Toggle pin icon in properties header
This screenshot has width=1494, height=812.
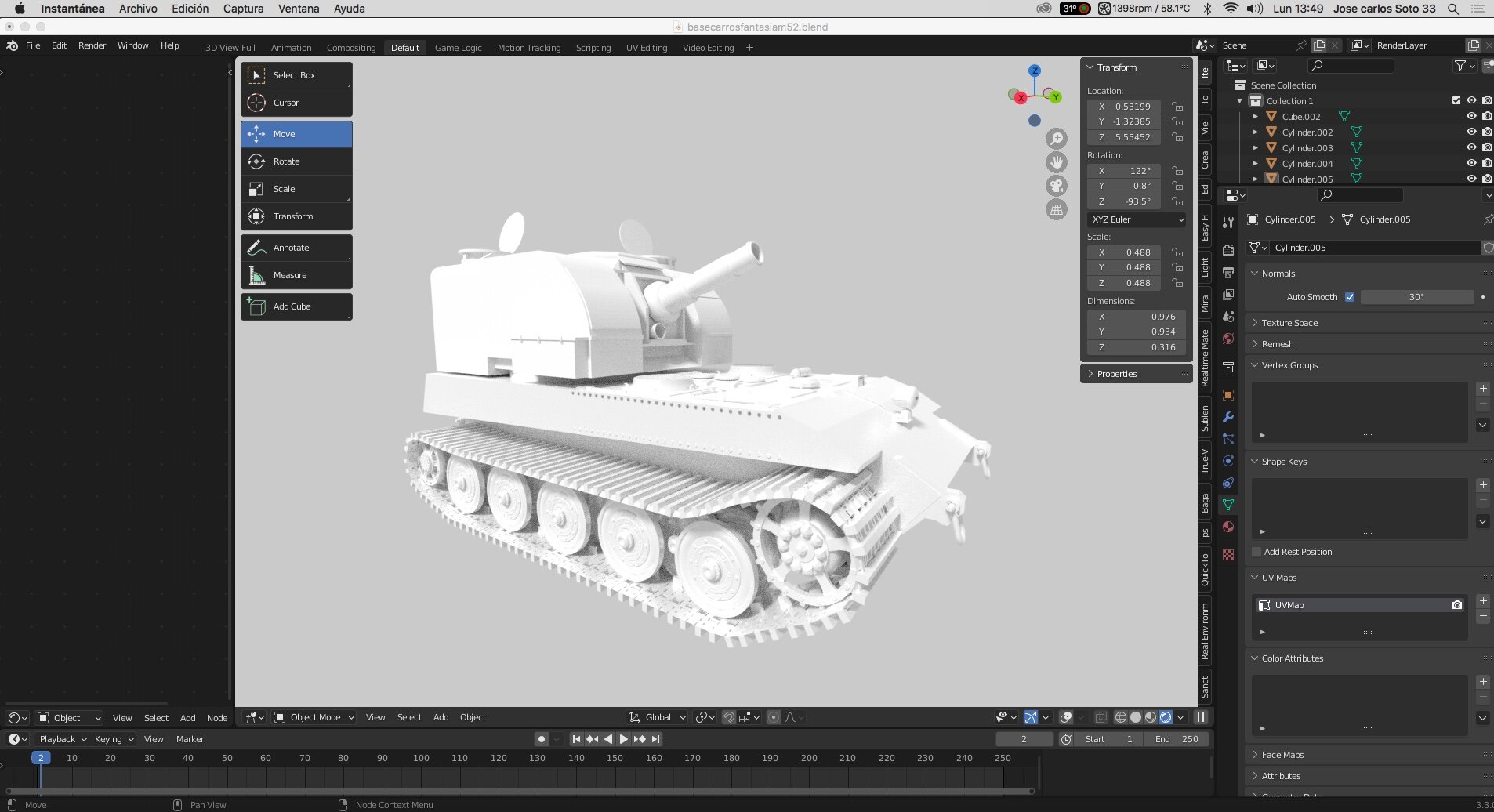point(1487,219)
